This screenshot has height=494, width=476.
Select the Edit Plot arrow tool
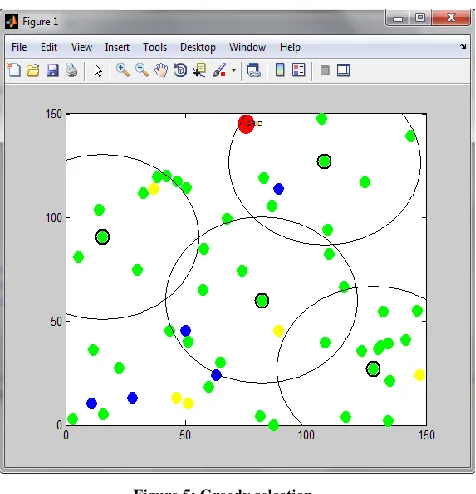click(98, 71)
